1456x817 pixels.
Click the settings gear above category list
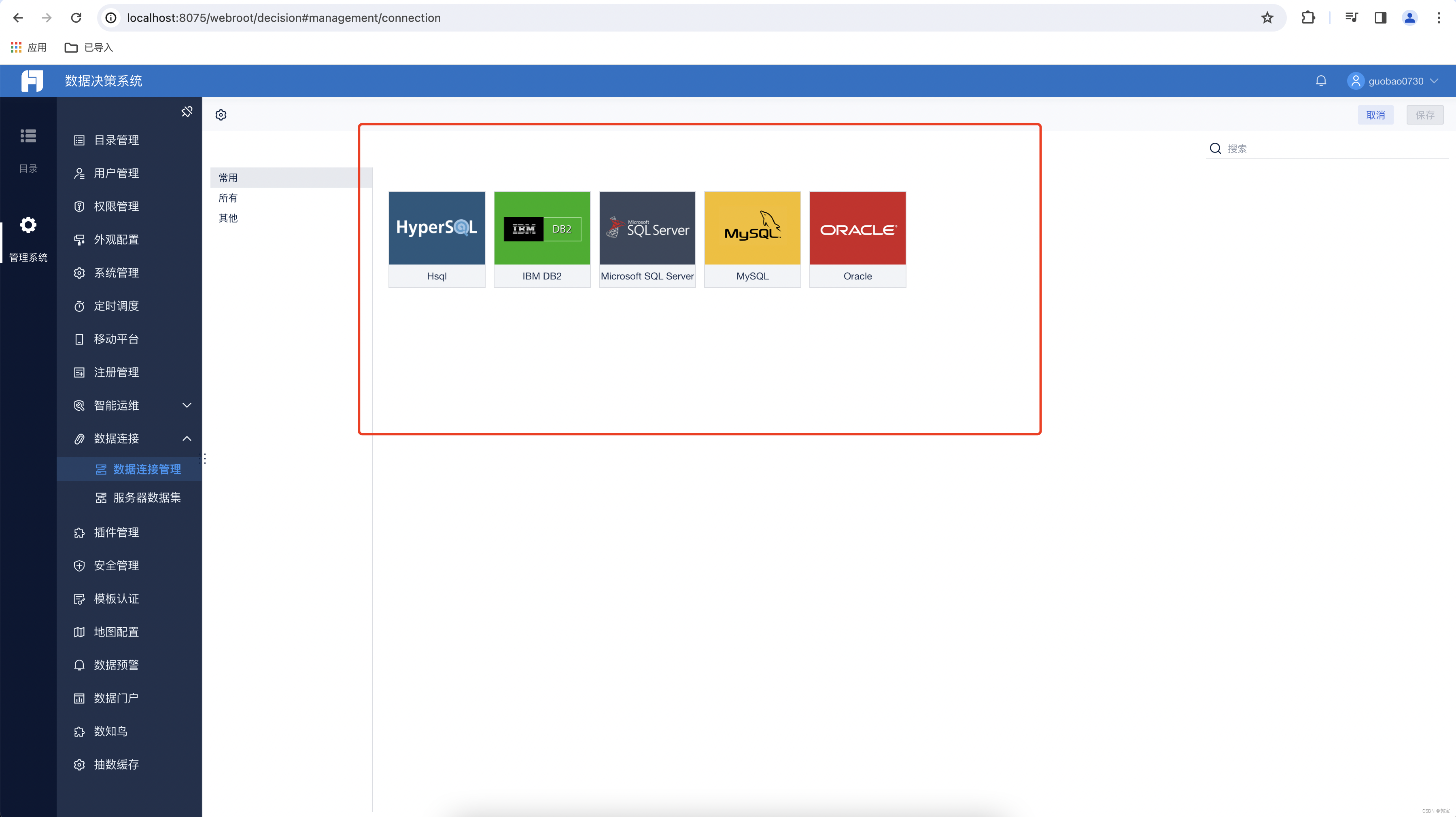[221, 115]
